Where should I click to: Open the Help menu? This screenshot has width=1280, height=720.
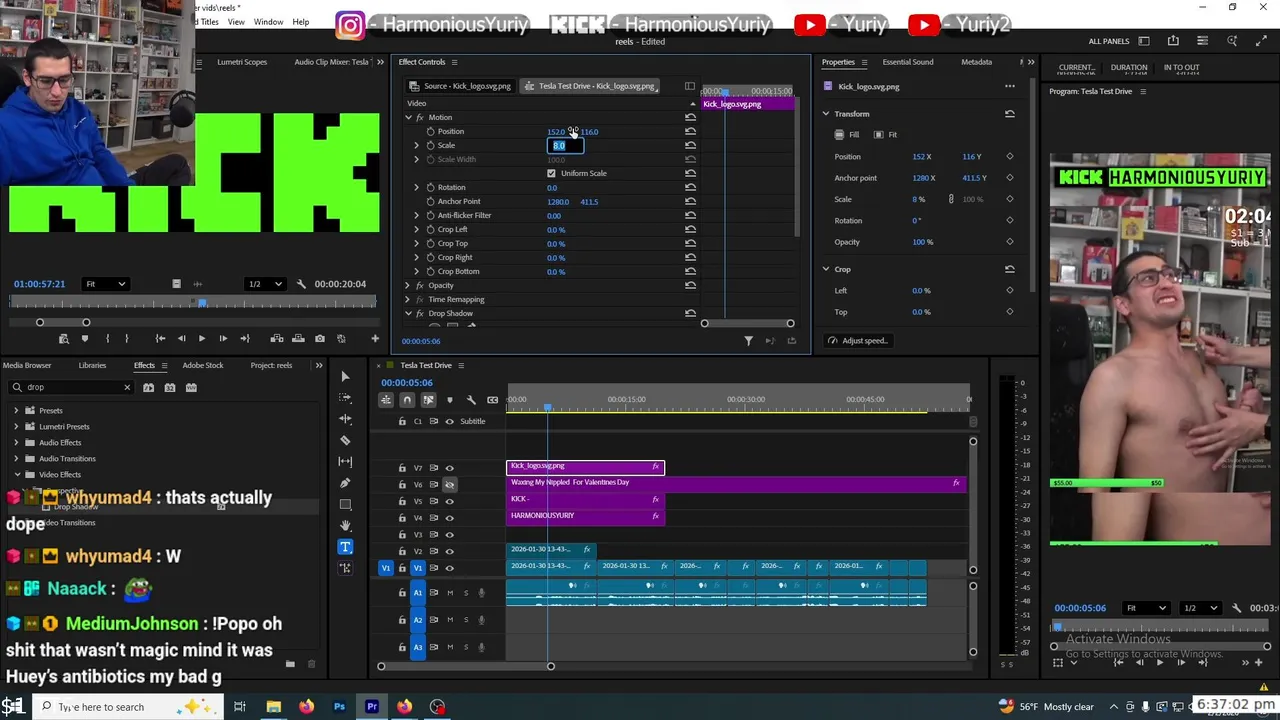click(300, 22)
